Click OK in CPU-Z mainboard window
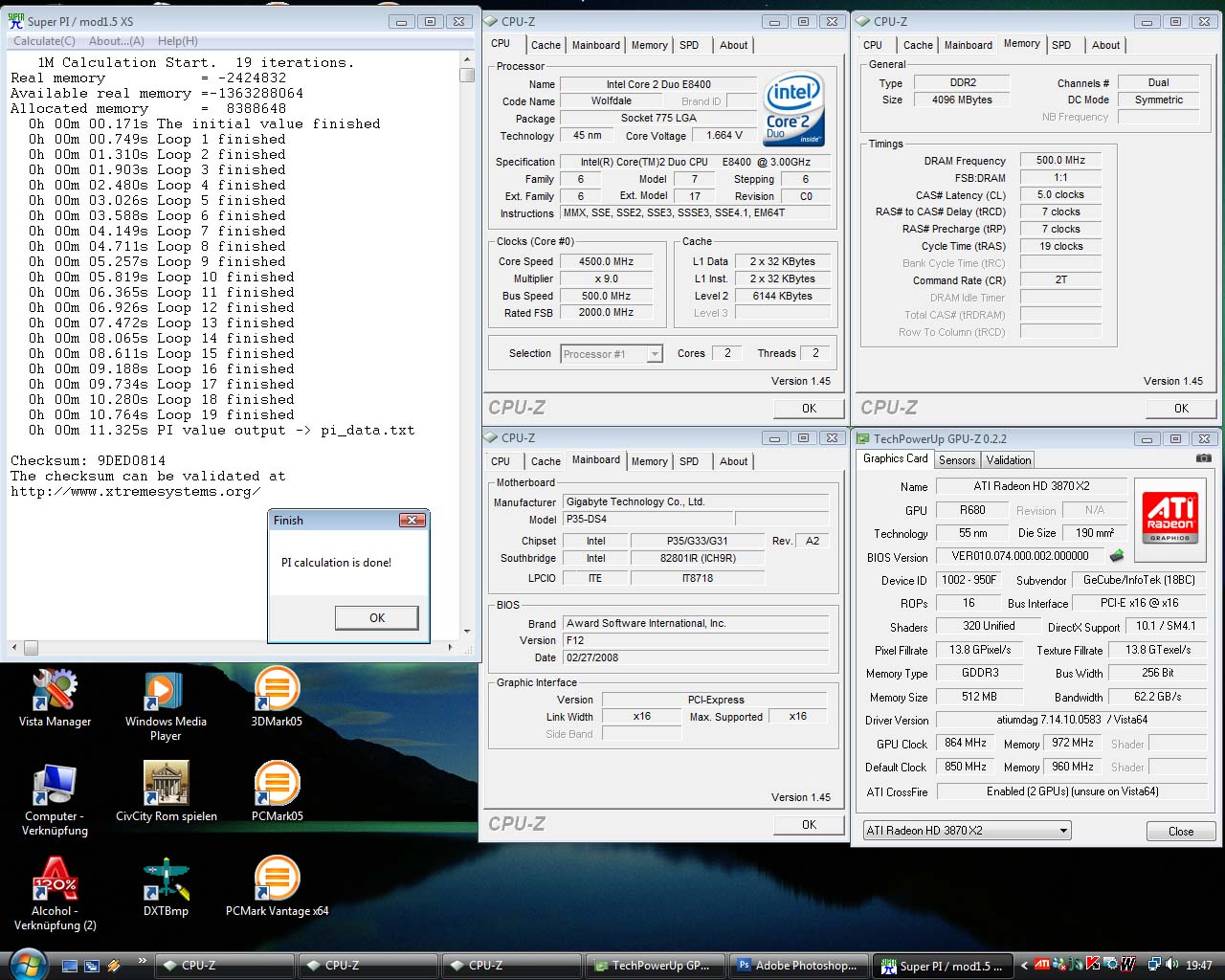The width and height of the screenshot is (1225, 980). 809,824
